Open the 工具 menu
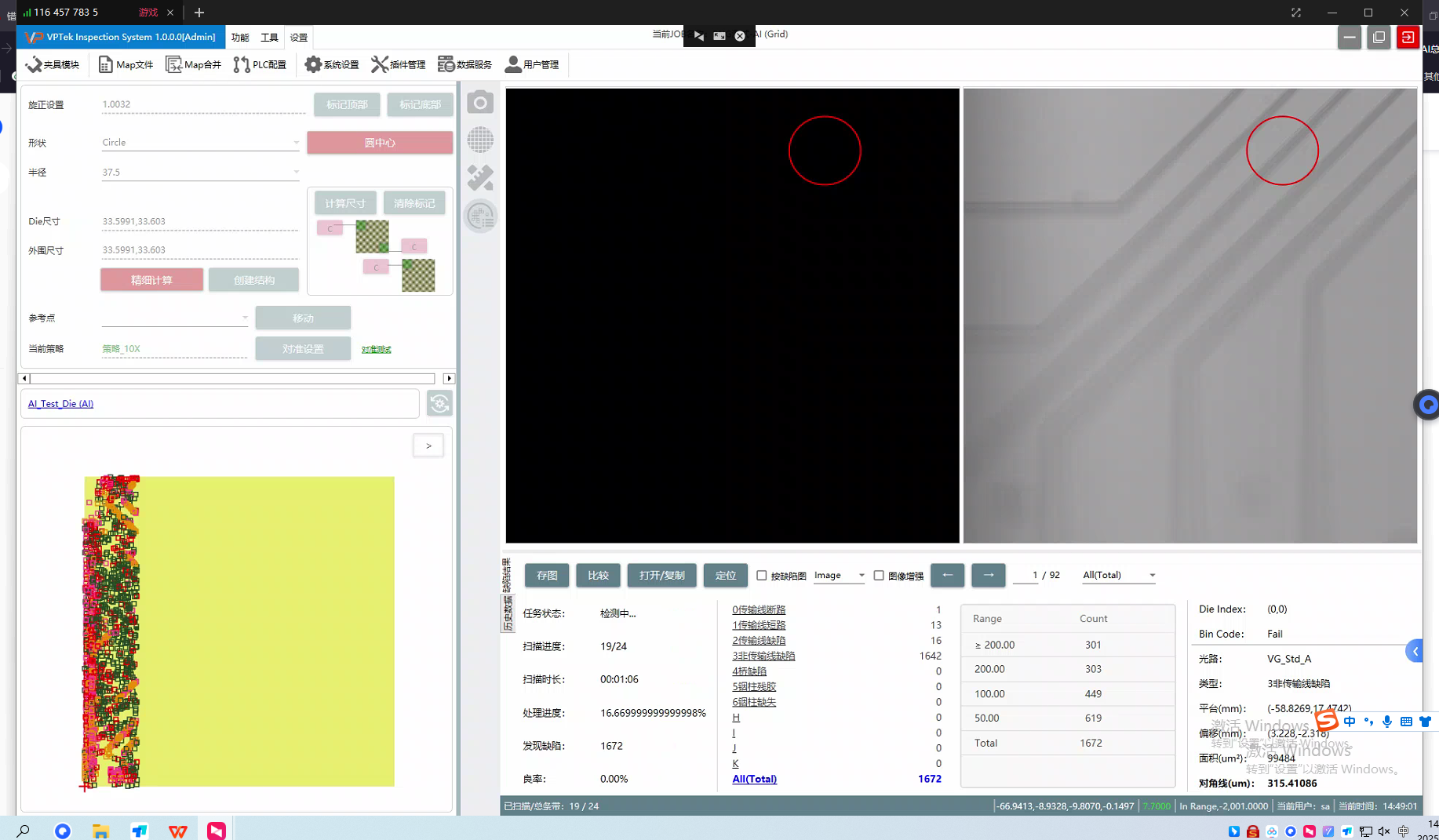 [269, 37]
